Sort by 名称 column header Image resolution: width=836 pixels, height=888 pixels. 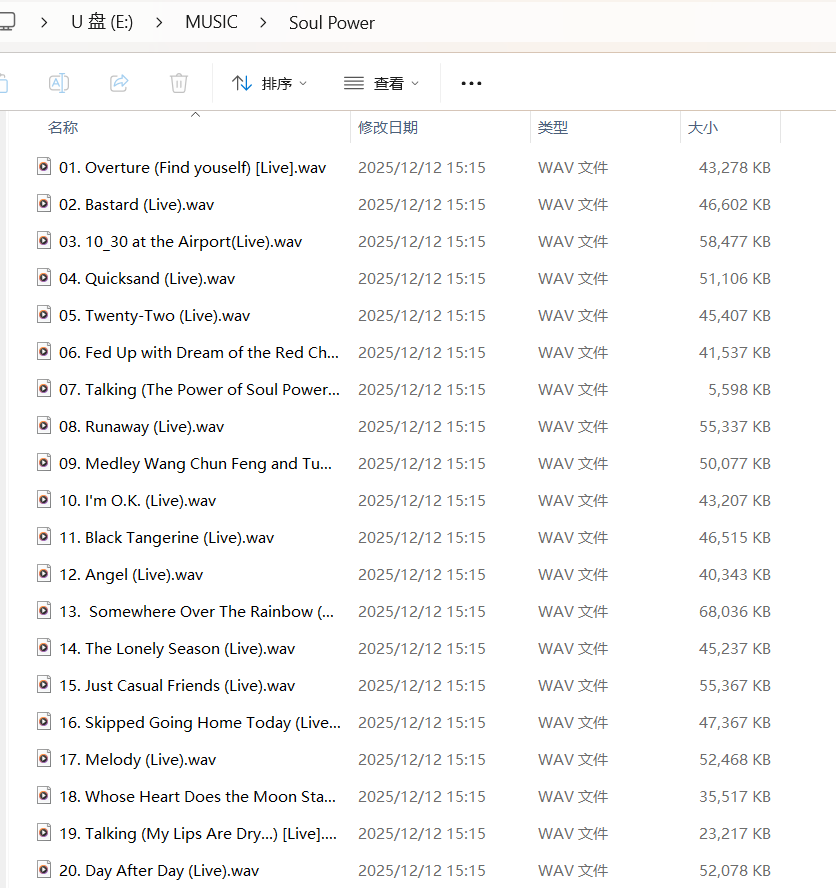62,127
